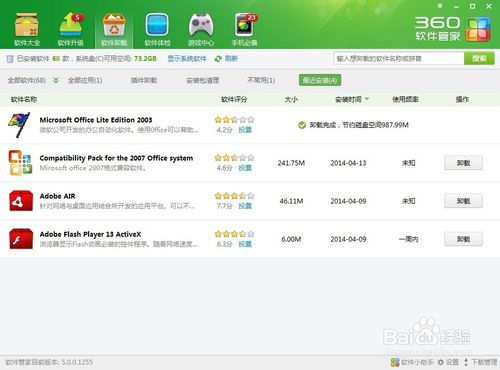Click the refresh icon beside 刷新

[x=218, y=59]
